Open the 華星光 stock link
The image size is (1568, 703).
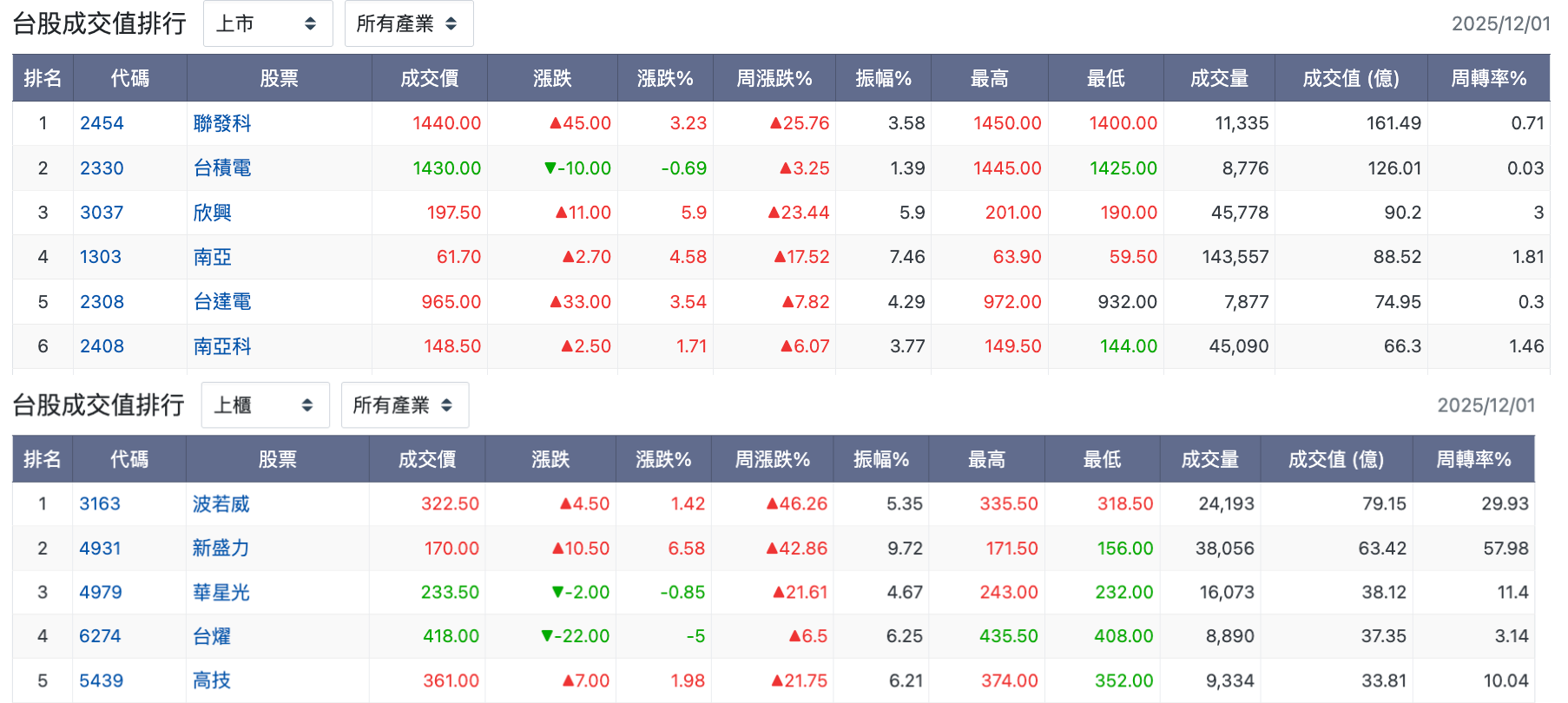[x=221, y=593]
